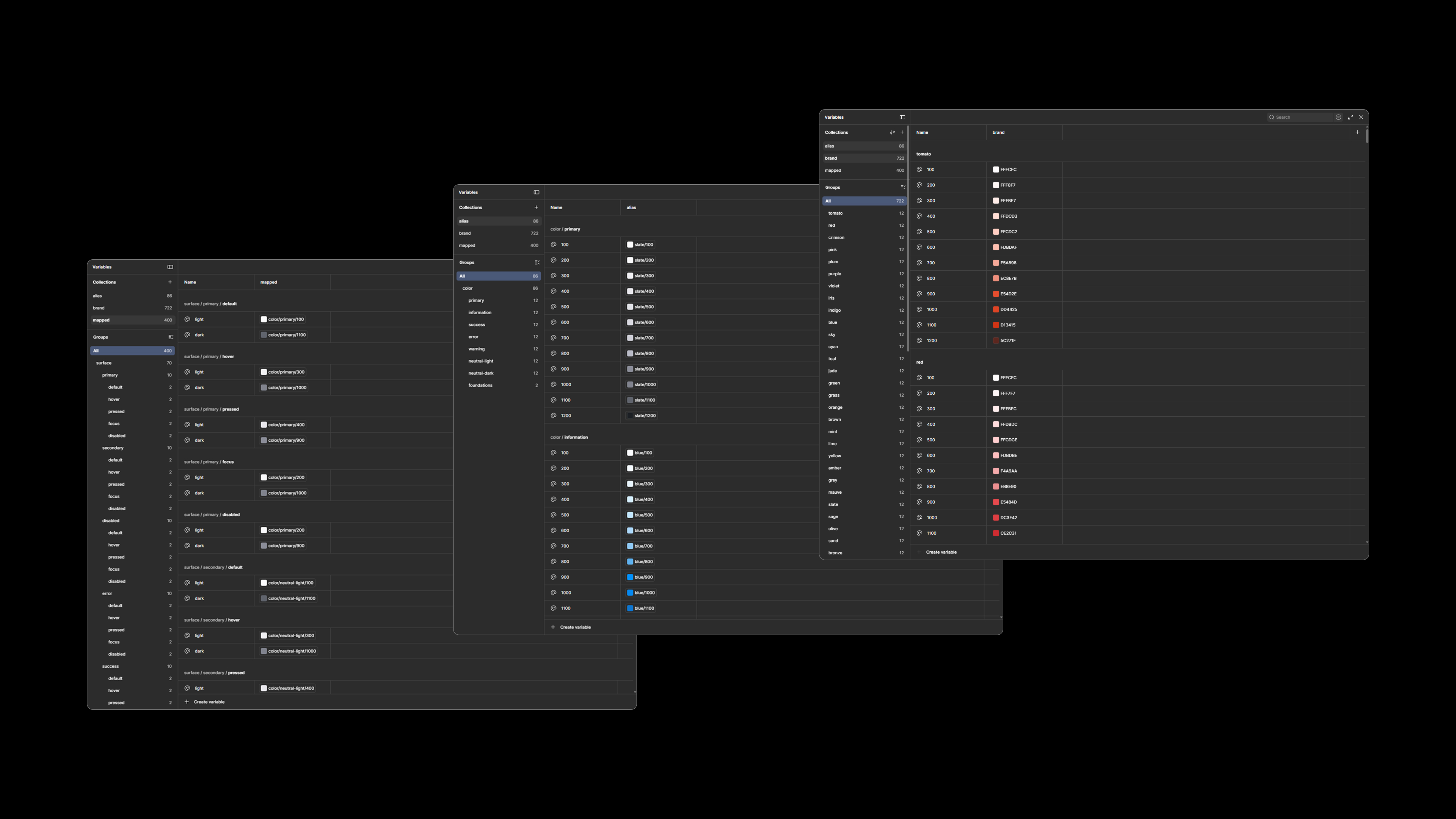1456x819 pixels.
Task: Focus the Search field in brand window
Action: (1300, 117)
